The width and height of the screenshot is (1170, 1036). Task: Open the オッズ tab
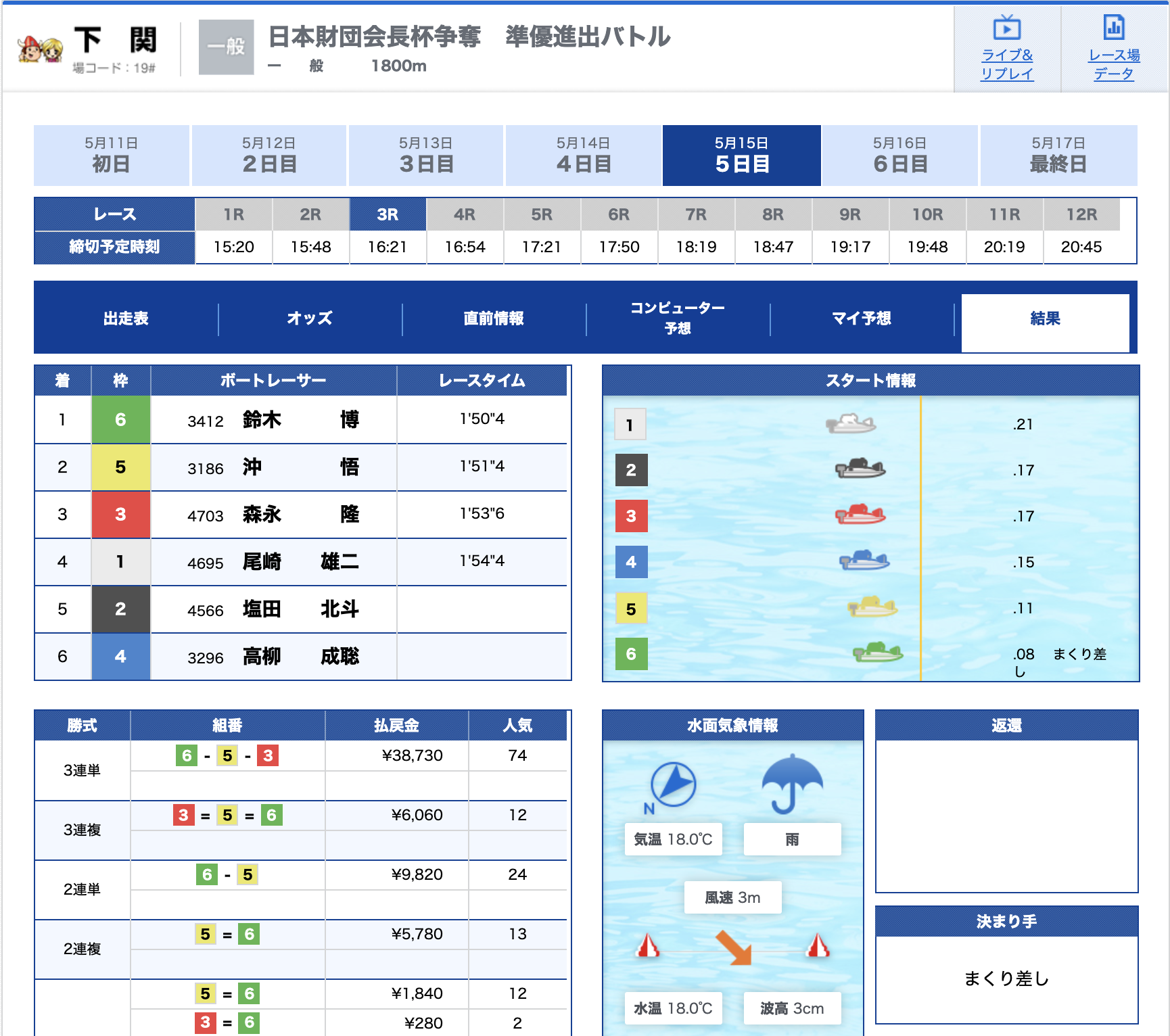coord(310,319)
